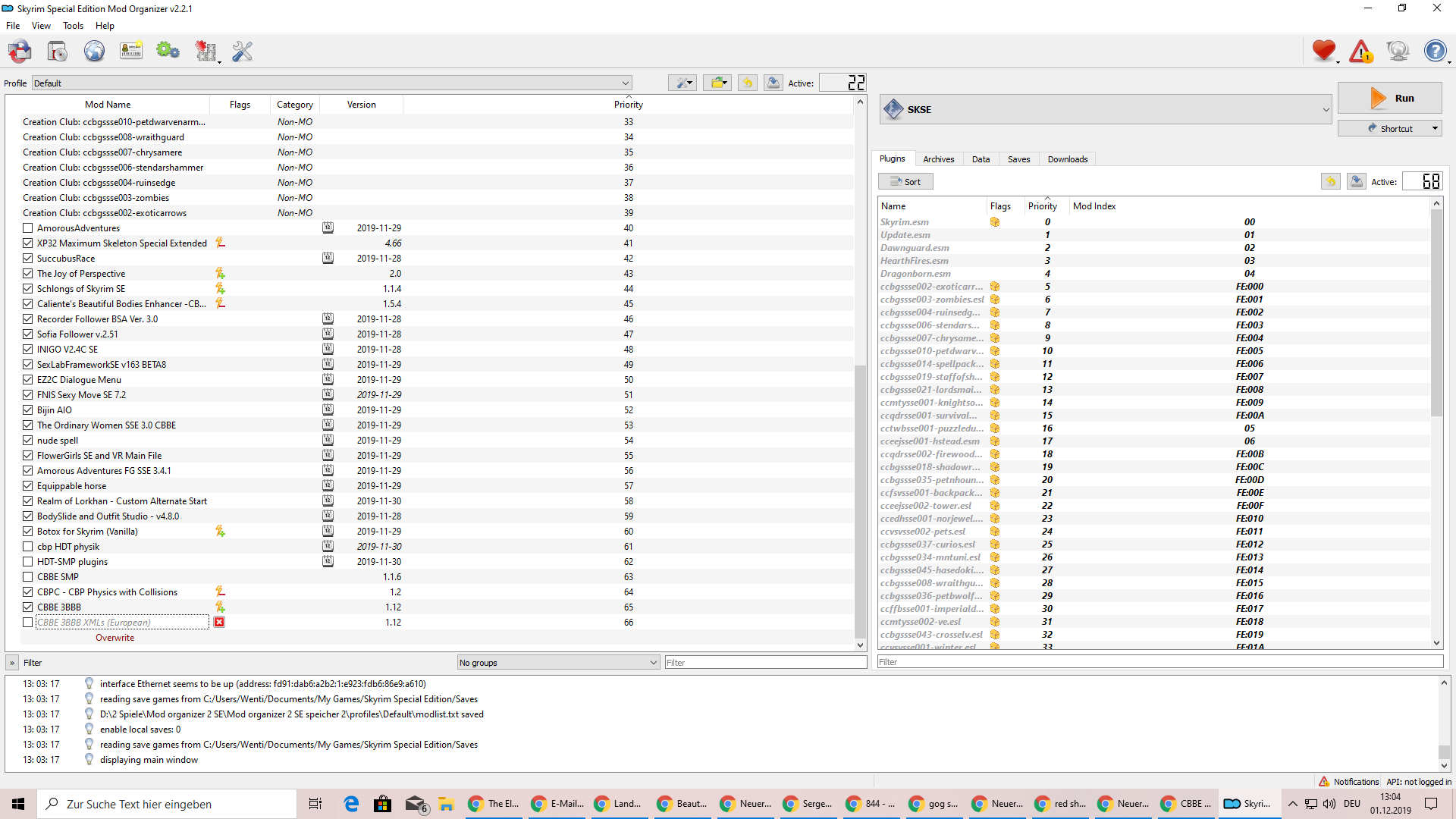The image size is (1456, 819).
Task: Switch to the Downloads tab
Action: pyautogui.click(x=1068, y=159)
